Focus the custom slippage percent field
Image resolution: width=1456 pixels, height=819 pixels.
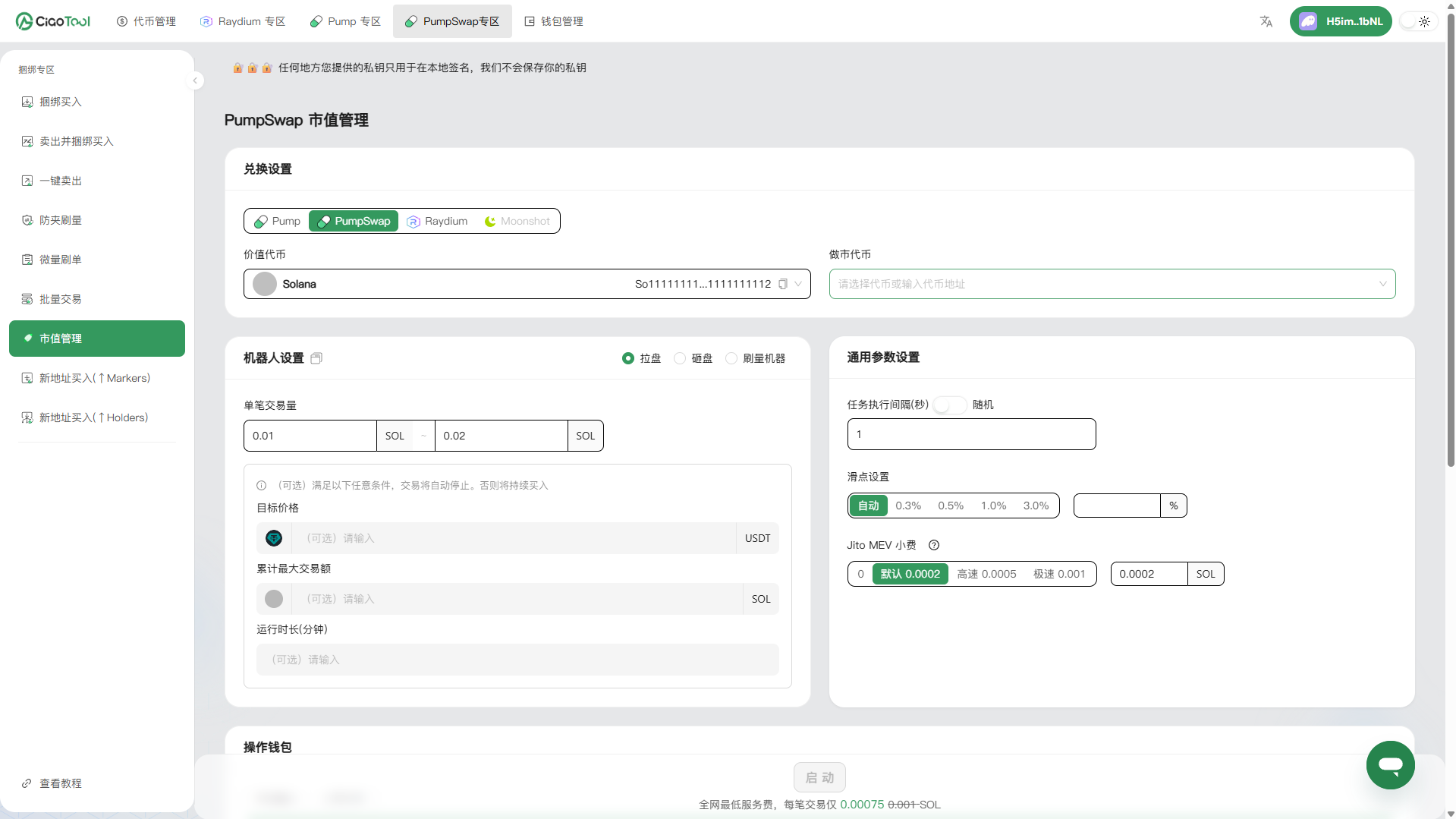click(x=1117, y=506)
